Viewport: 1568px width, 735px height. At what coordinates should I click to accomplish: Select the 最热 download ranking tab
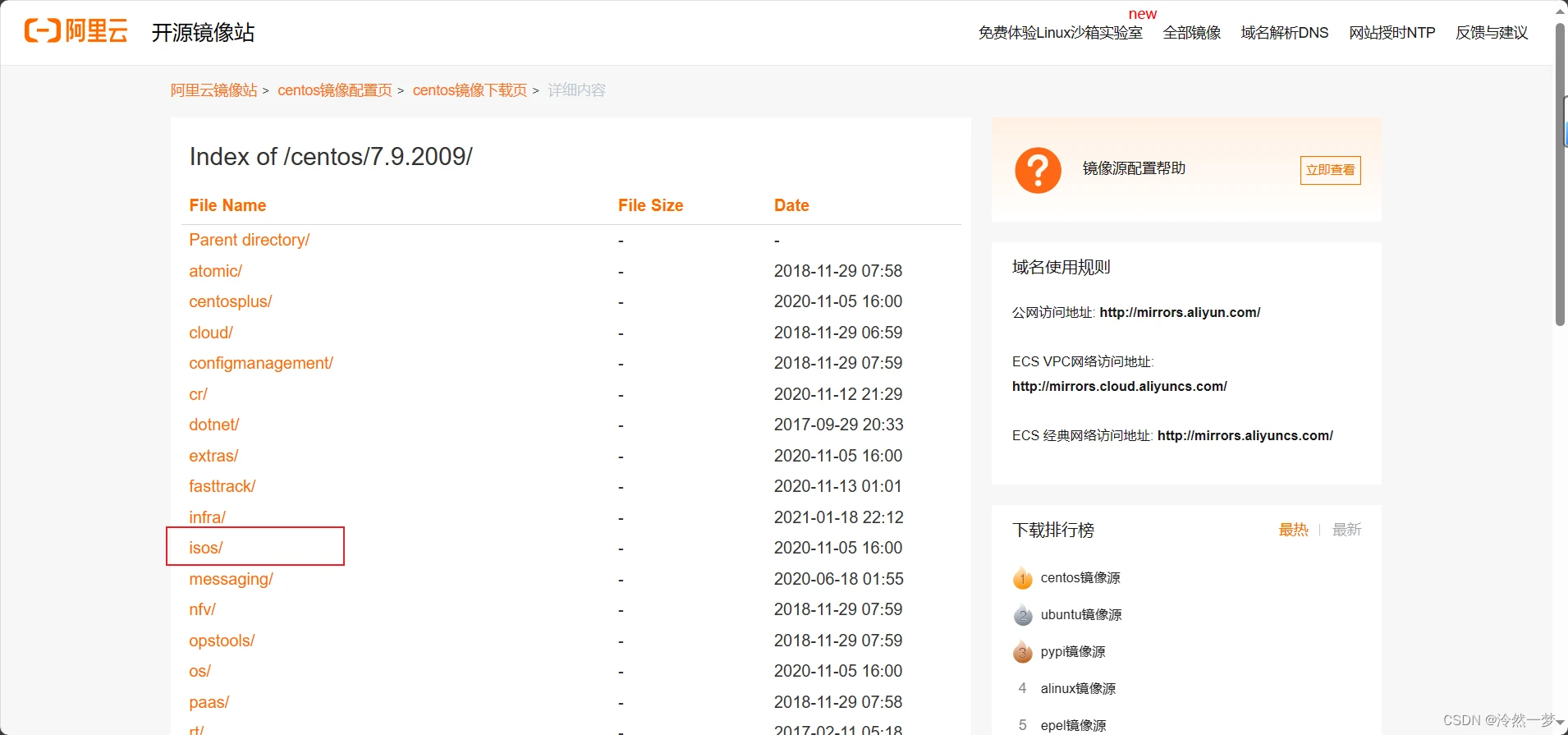[1293, 530]
